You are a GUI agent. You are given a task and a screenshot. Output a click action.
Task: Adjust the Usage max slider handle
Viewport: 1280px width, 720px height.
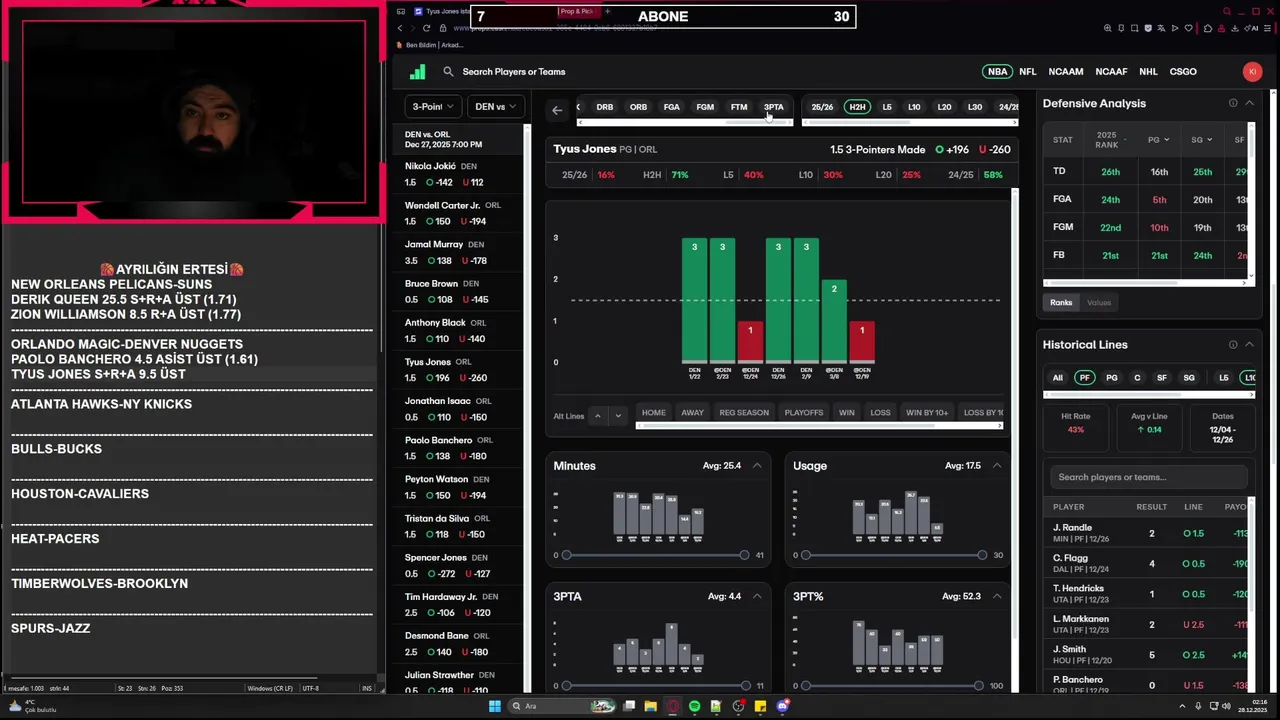tap(982, 555)
